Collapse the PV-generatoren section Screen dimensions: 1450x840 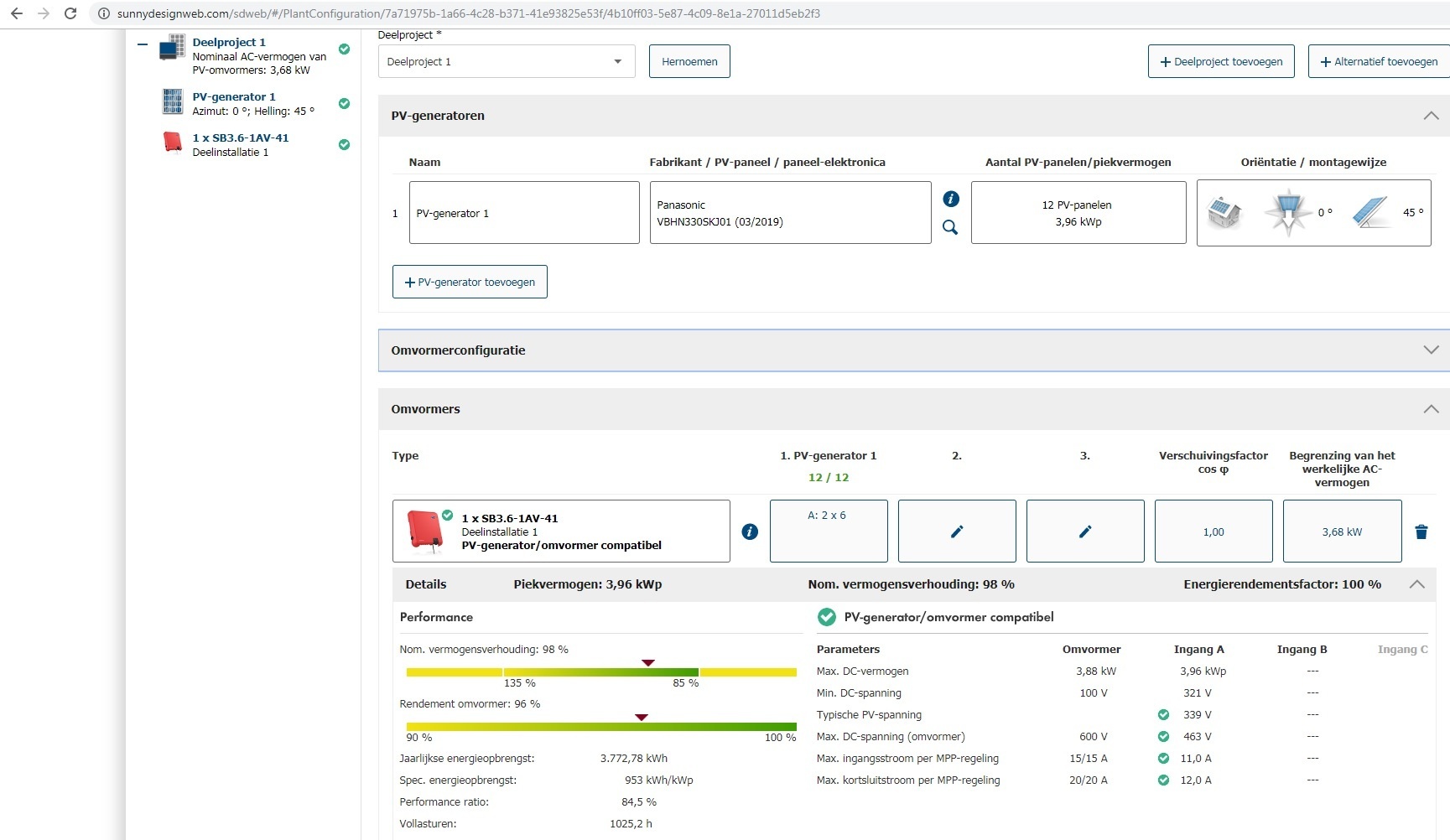pos(1431,116)
